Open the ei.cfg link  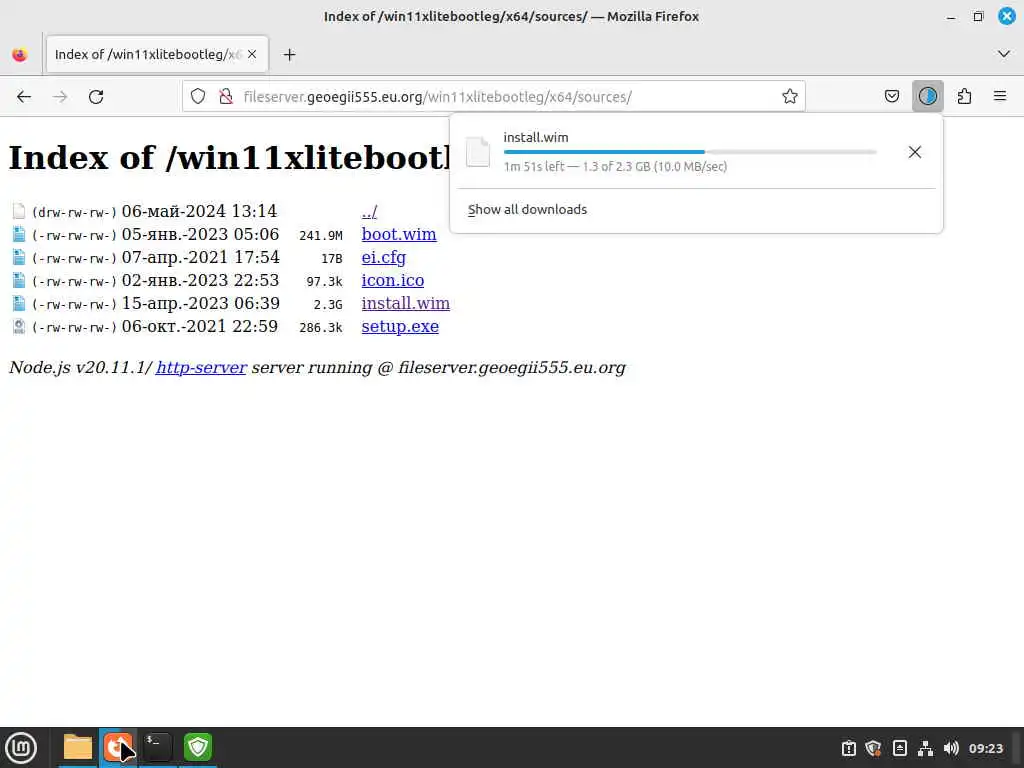[x=383, y=257]
